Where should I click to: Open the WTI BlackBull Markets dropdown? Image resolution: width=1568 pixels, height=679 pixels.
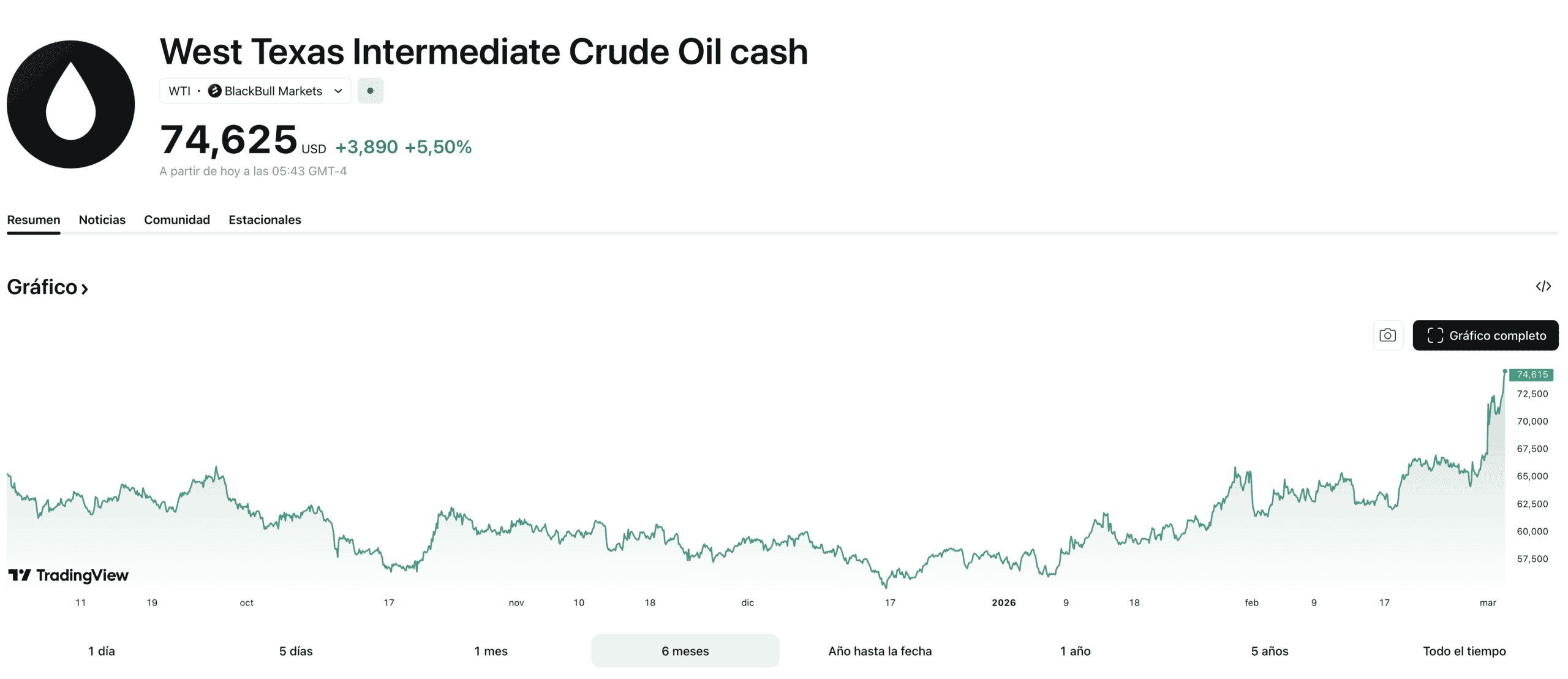(x=255, y=91)
